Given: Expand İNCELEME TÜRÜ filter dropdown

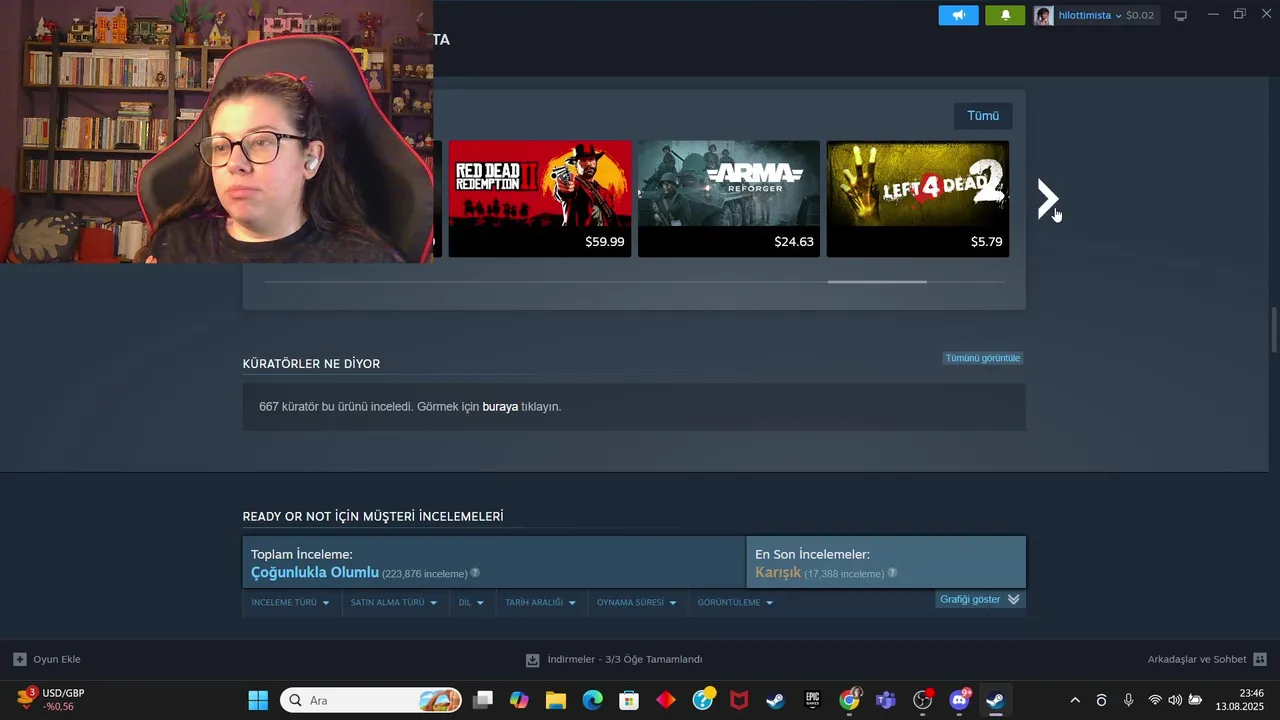Looking at the screenshot, I should tap(290, 603).
